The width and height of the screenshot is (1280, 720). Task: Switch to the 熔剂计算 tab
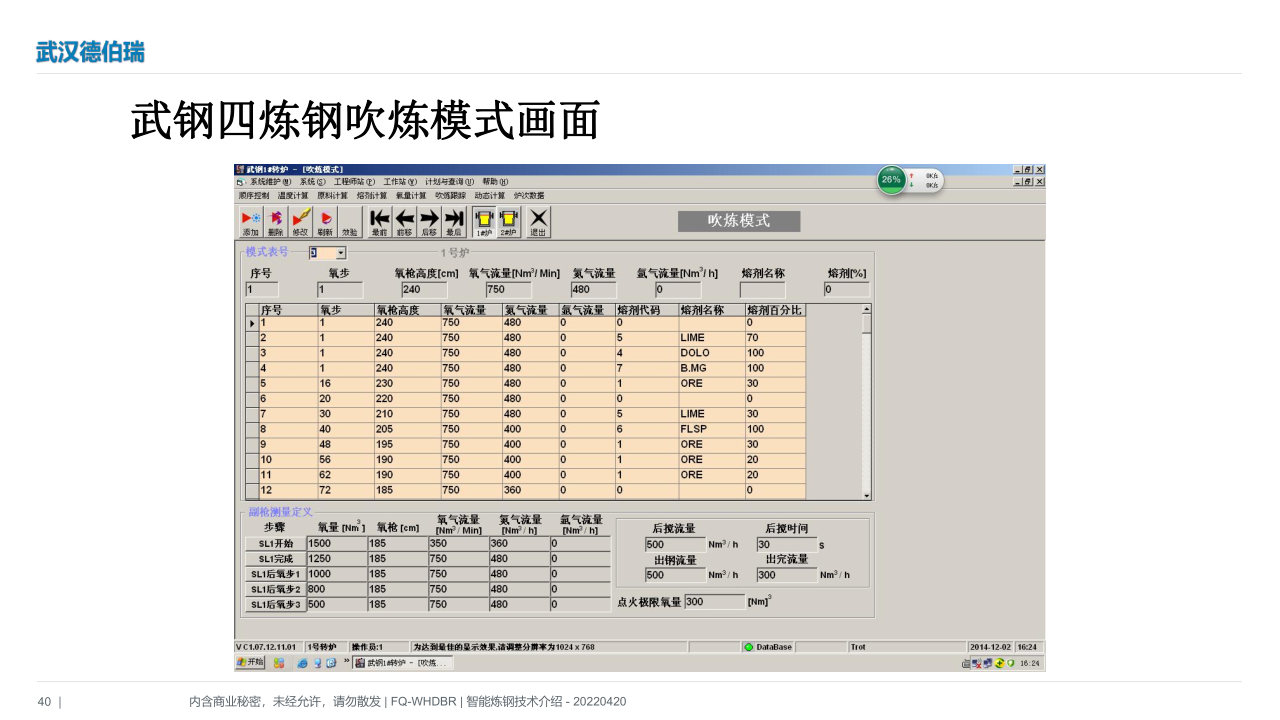(372, 195)
